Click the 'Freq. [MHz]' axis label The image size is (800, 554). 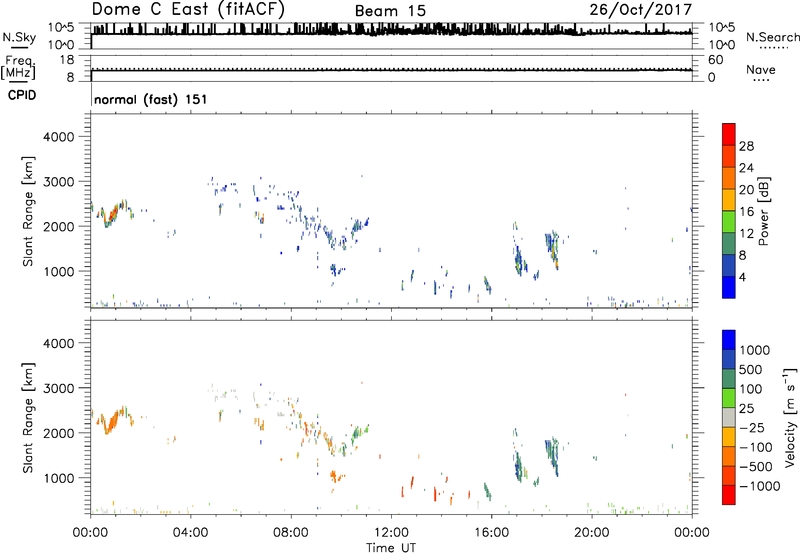18,68
